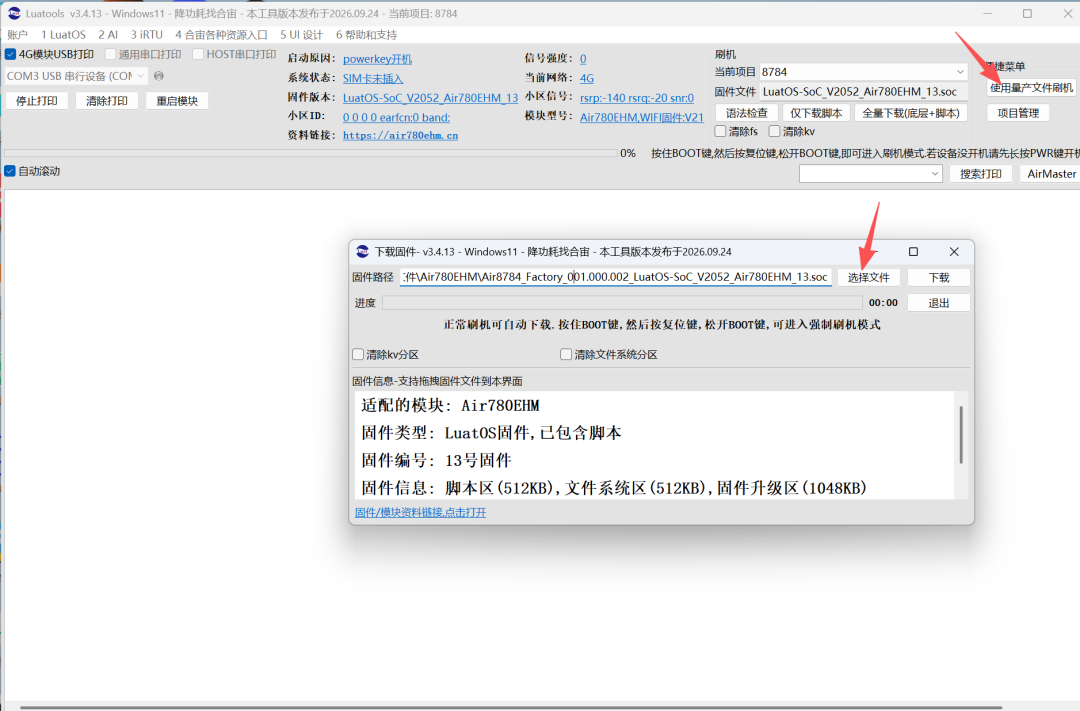Viewport: 1080px width, 711px height.
Task: Click the Luatools app logo in title bar
Action: (14, 13)
